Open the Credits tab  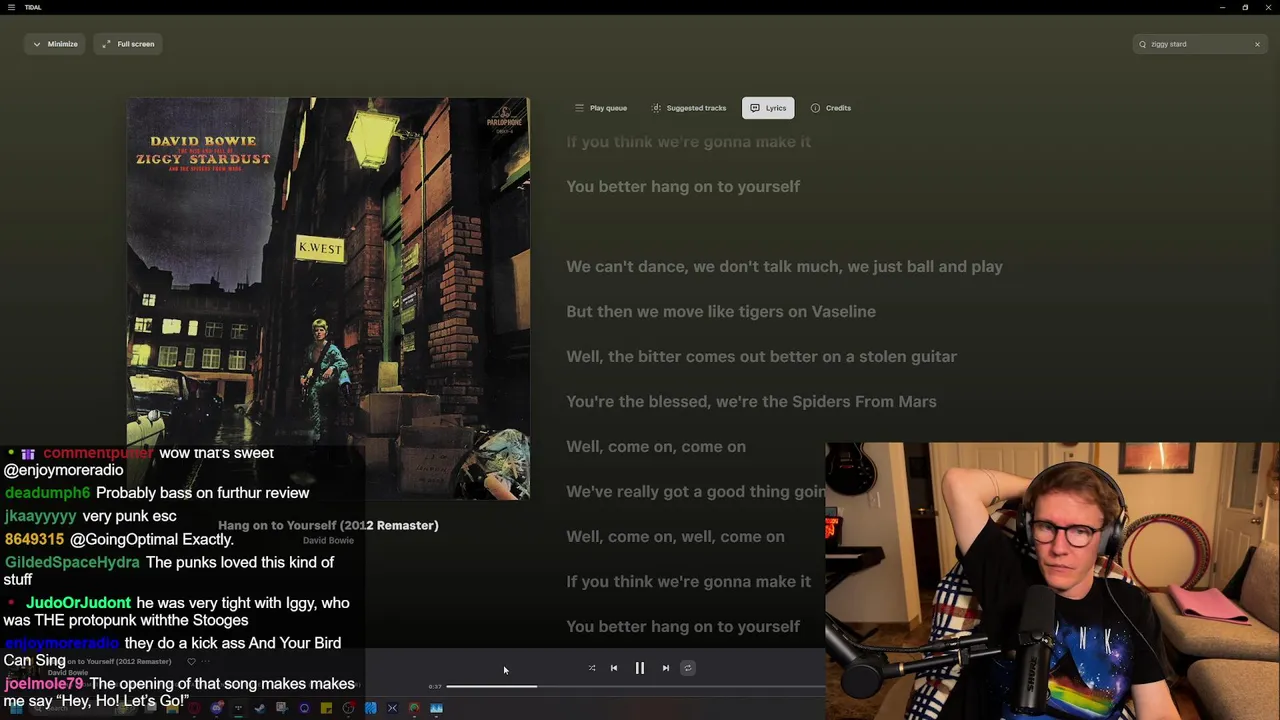coord(831,108)
